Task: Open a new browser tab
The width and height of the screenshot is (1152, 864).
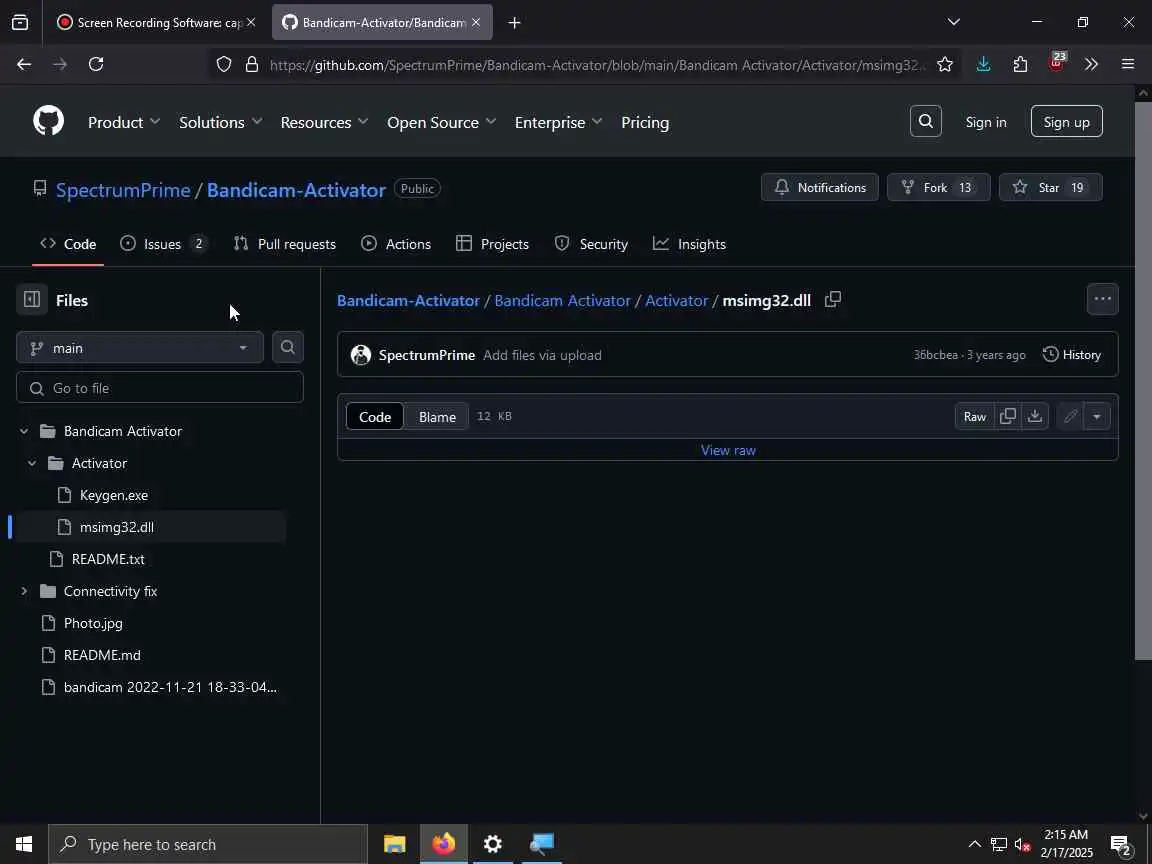Action: pyautogui.click(x=514, y=23)
